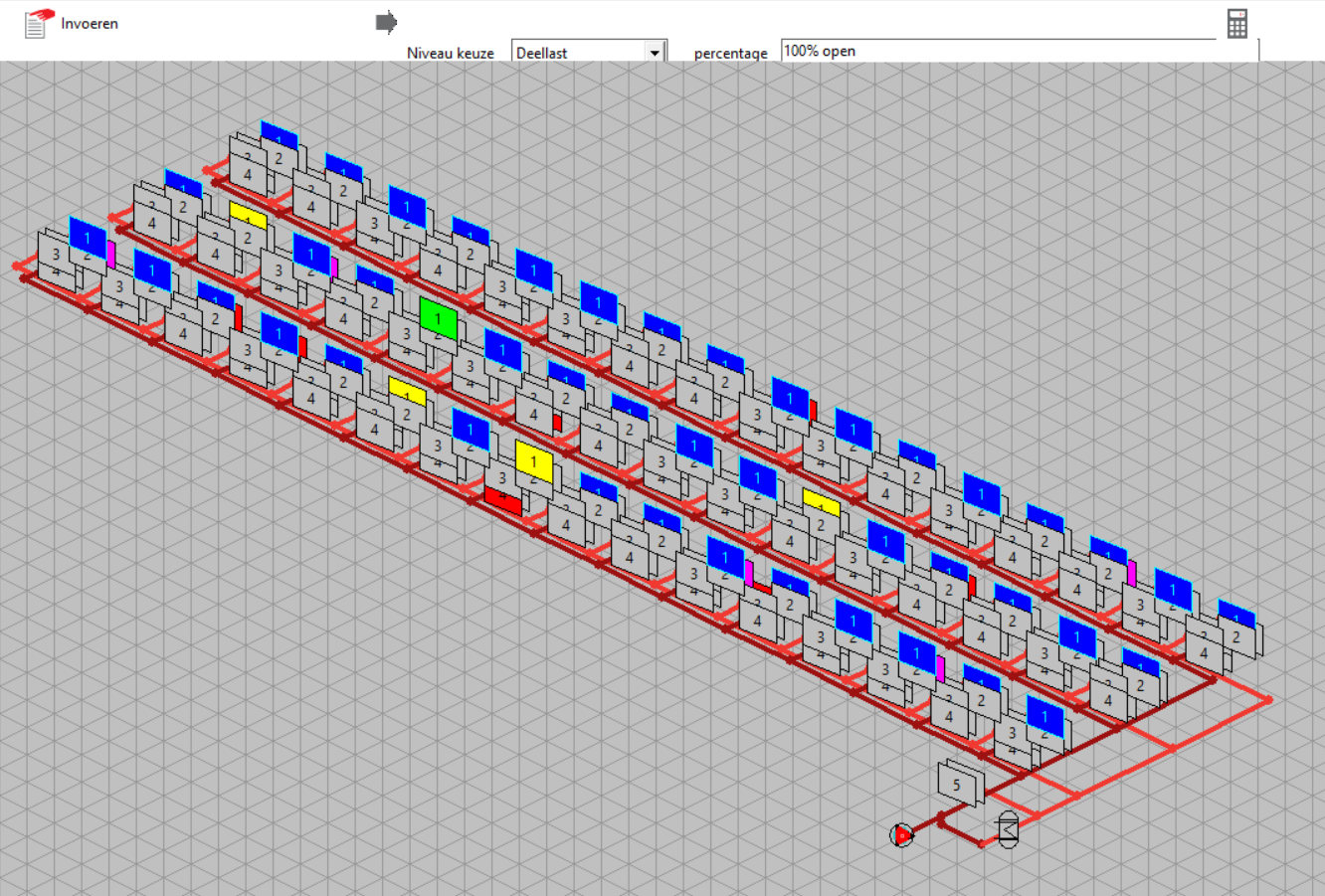Click the percentage field showing 100% open
Viewport: 1325px width, 896px height.
(x=995, y=51)
